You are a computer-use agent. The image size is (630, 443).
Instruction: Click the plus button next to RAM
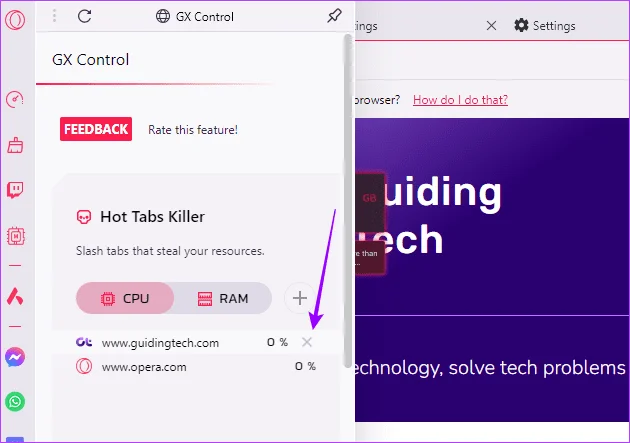[299, 298]
